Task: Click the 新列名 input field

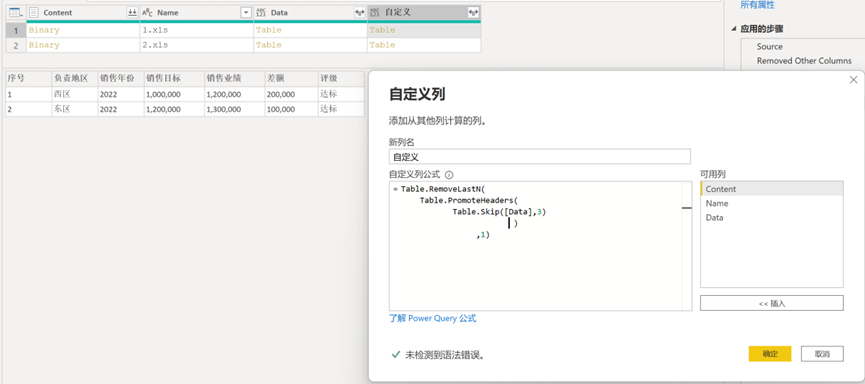Action: coord(540,157)
